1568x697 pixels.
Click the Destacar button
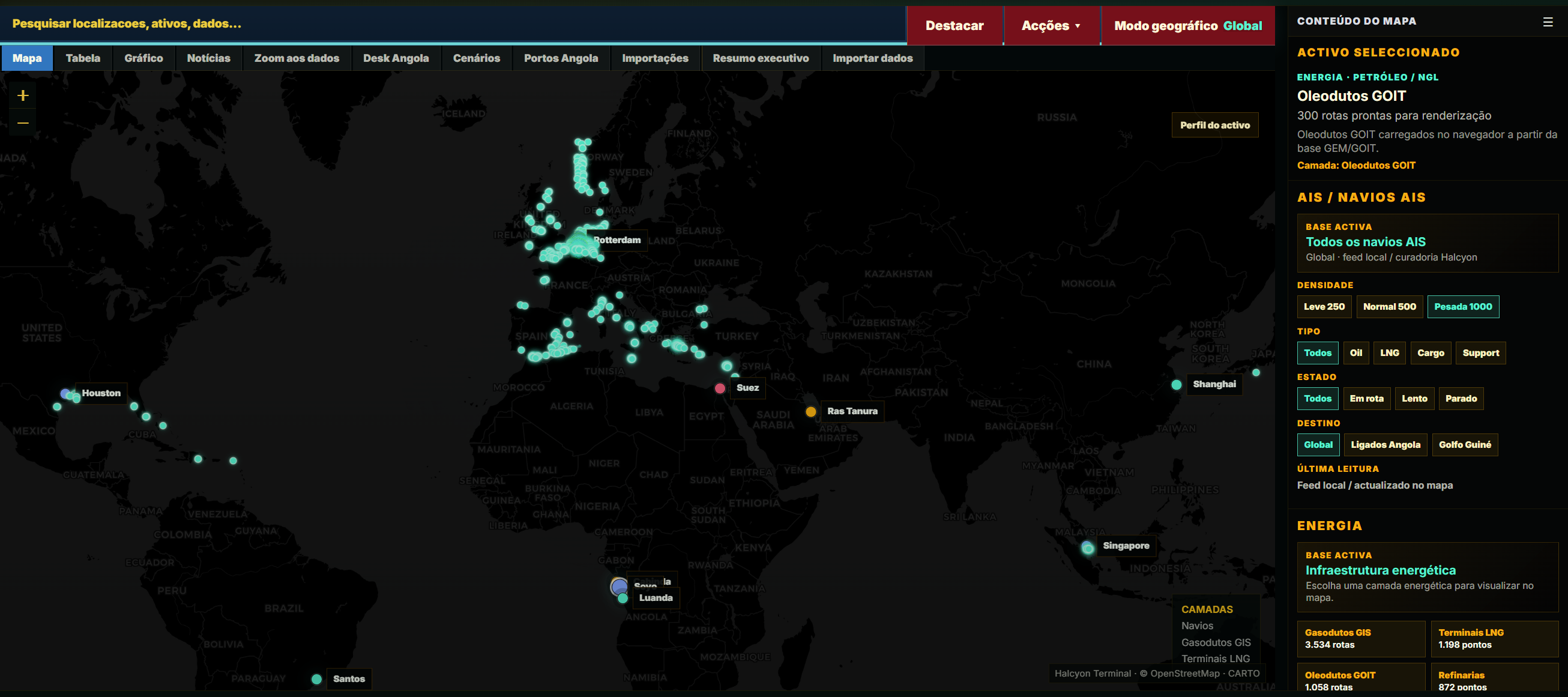click(954, 26)
